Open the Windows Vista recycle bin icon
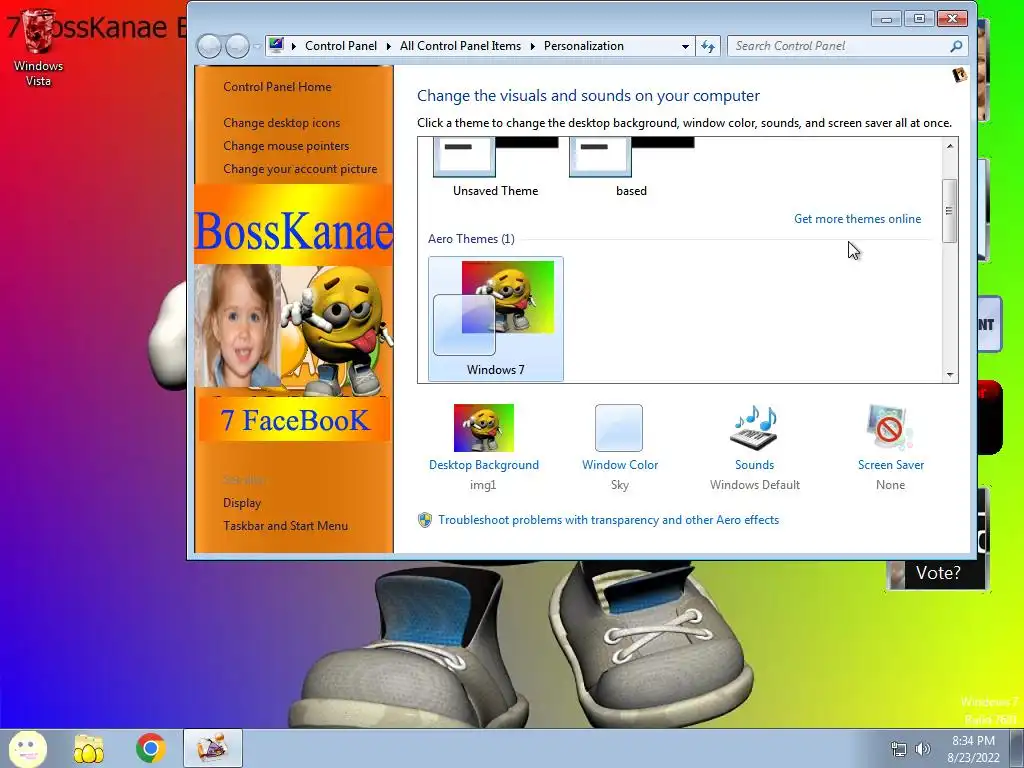Viewport: 1024px width, 768px height. click(x=39, y=48)
